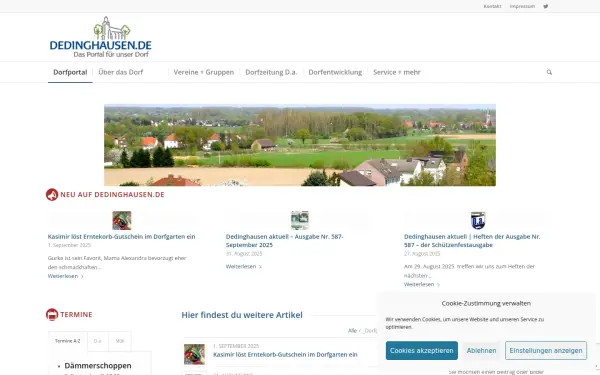This screenshot has height=375, width=600.
Task: Open the Dorfentwicklung menu
Action: pyautogui.click(x=335, y=72)
